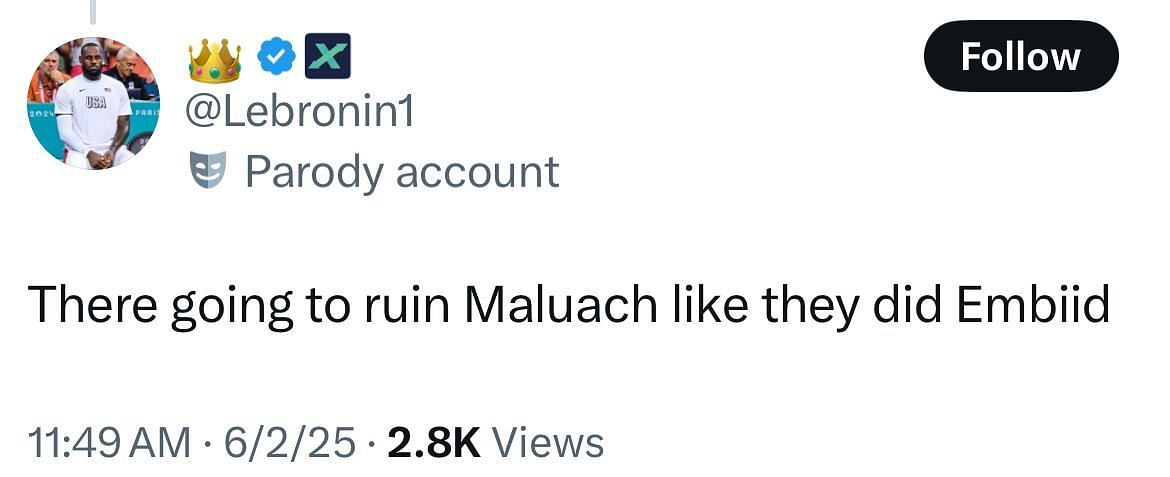Open the circular profile picture avatar
This screenshot has height=477, width=1170.
[x=93, y=103]
